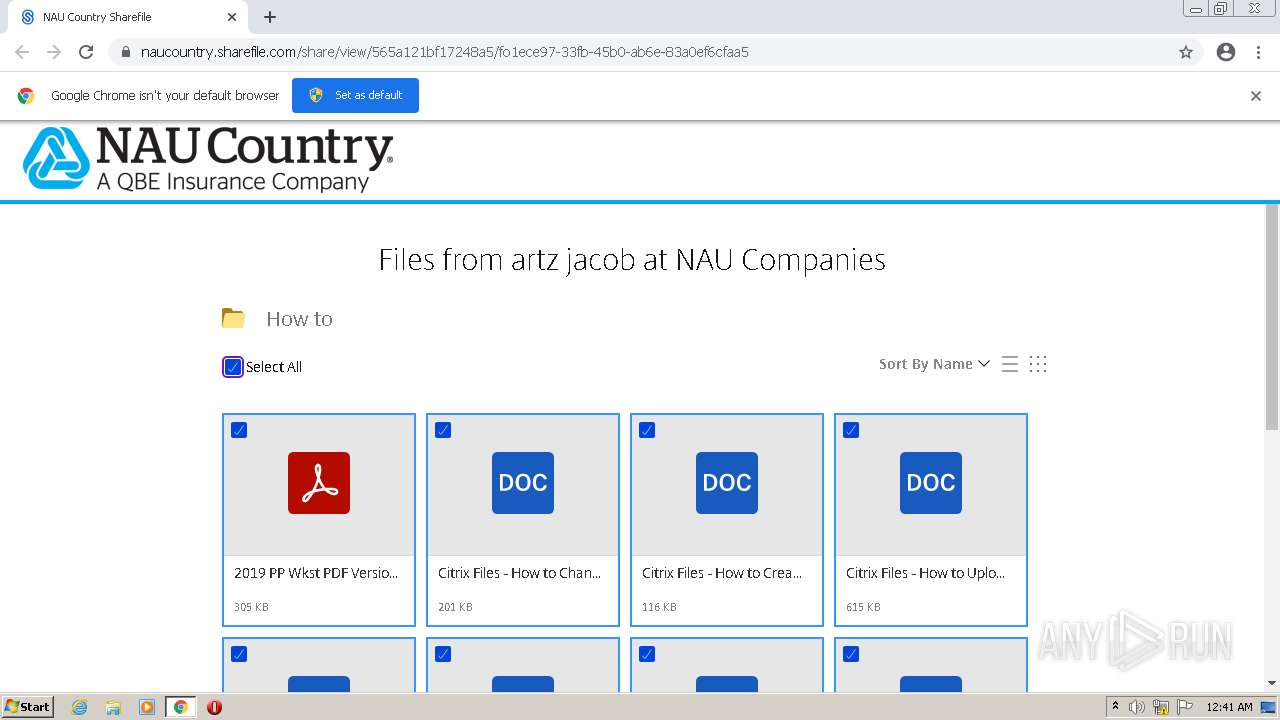Click the Chrome taskbar icon

coord(181,707)
